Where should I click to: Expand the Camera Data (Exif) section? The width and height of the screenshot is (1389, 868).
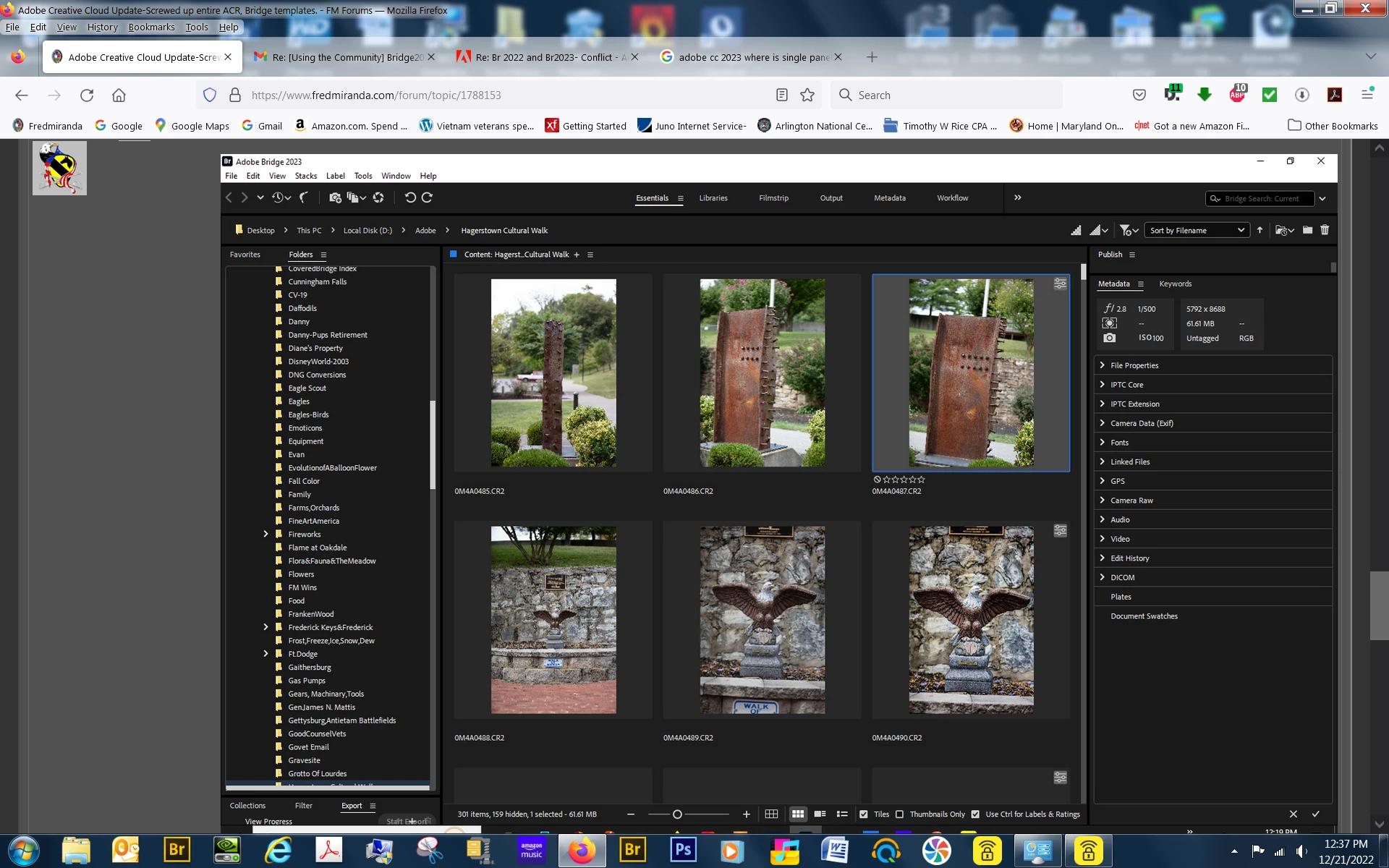point(1103,423)
